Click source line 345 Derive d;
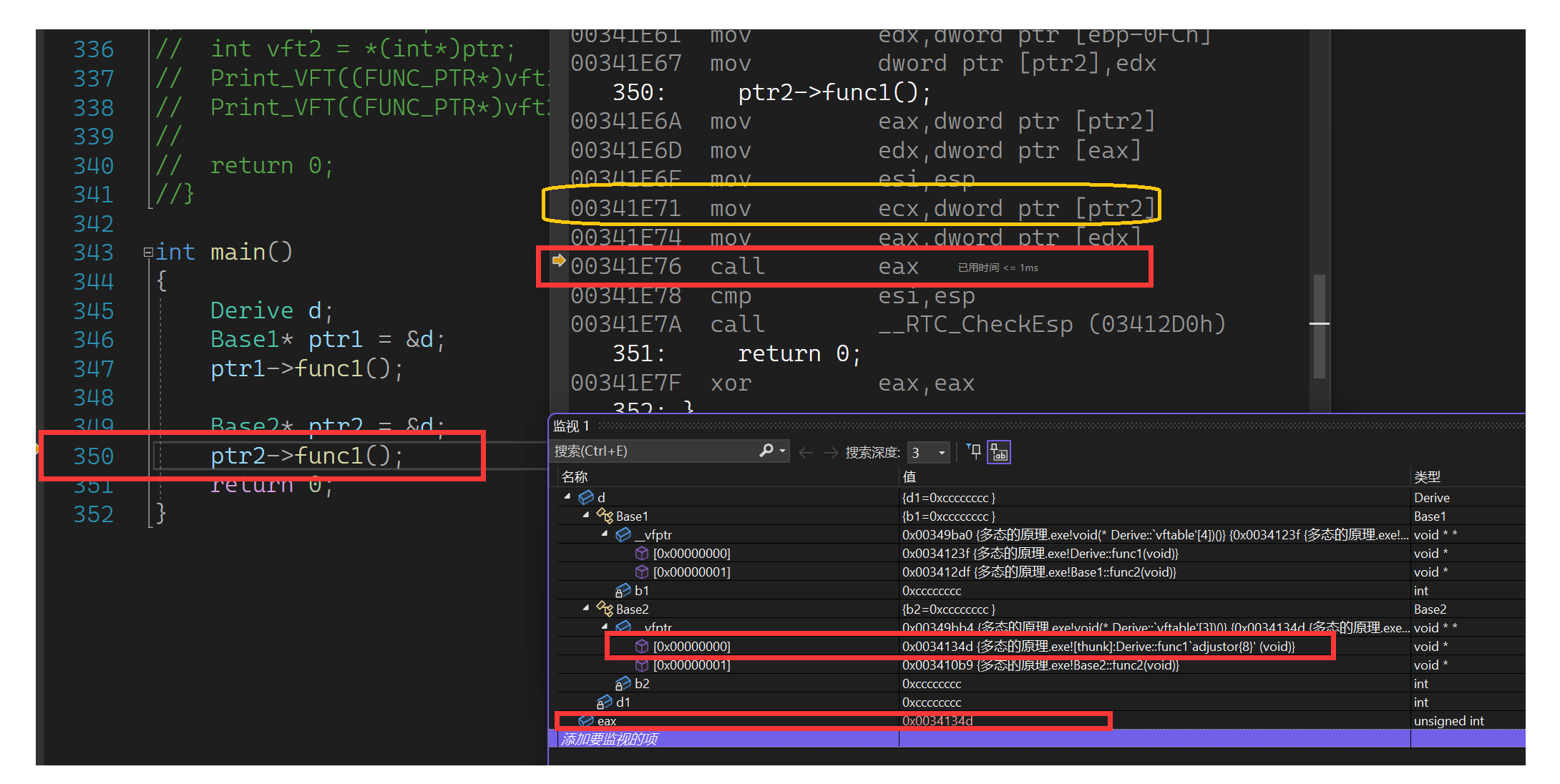Screen dimensions: 1560x784 272,310
